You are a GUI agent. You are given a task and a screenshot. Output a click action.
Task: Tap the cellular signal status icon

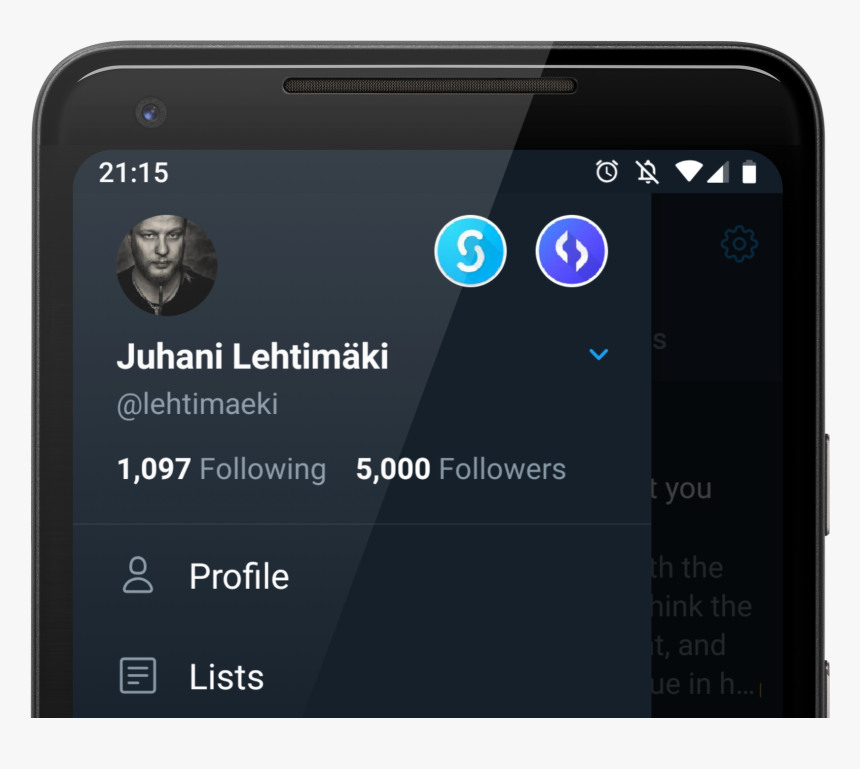(717, 172)
